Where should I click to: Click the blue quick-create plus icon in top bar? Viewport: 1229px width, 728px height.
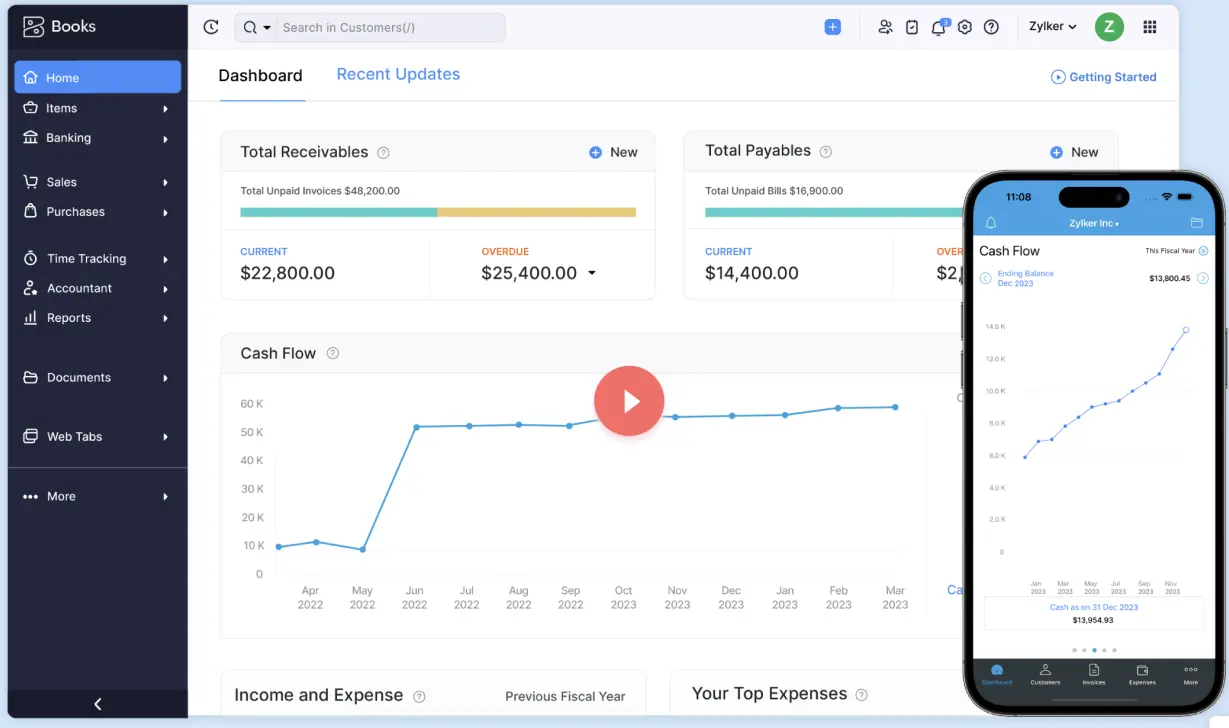[833, 27]
